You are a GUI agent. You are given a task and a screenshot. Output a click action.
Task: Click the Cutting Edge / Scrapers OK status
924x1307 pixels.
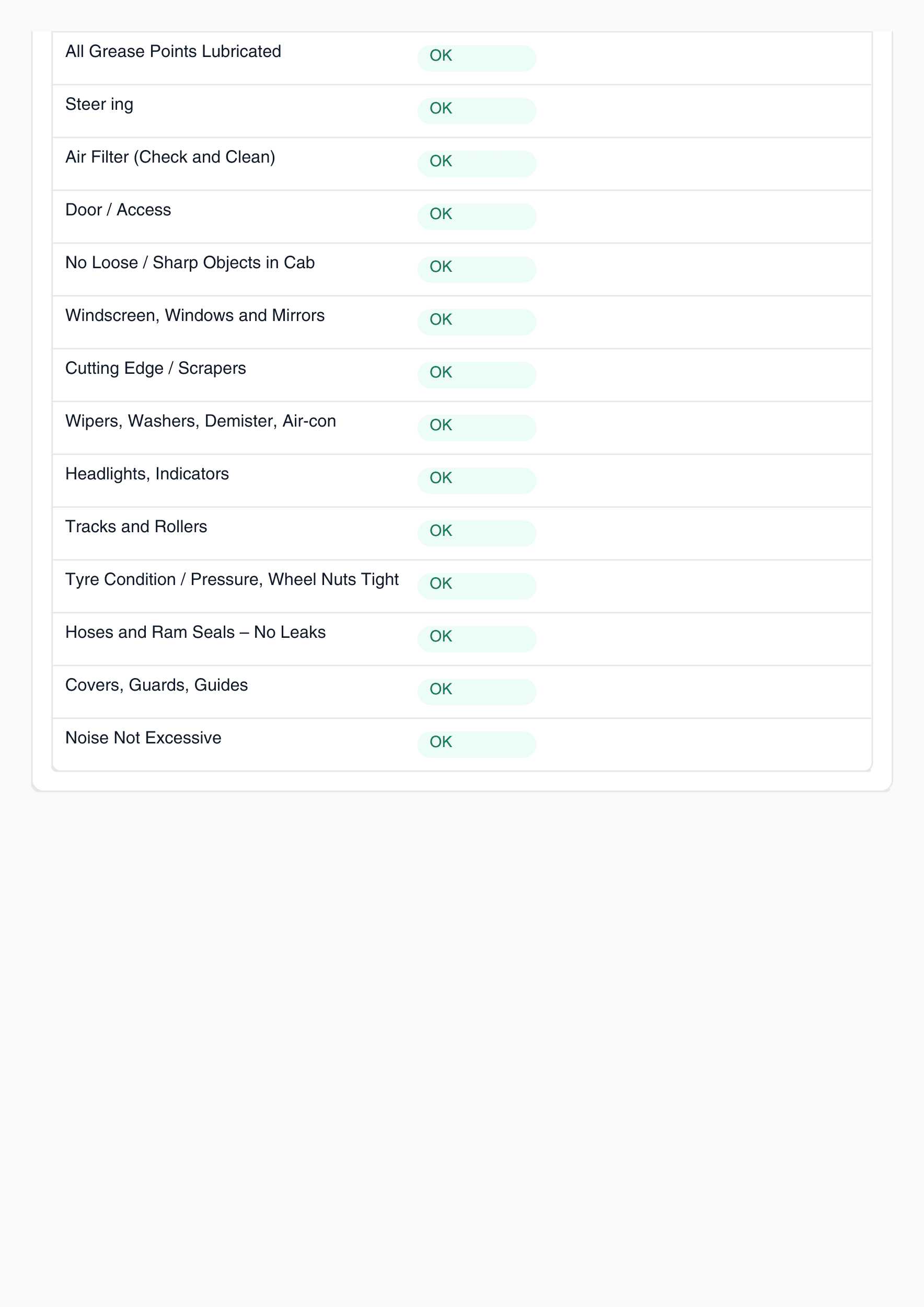point(476,374)
